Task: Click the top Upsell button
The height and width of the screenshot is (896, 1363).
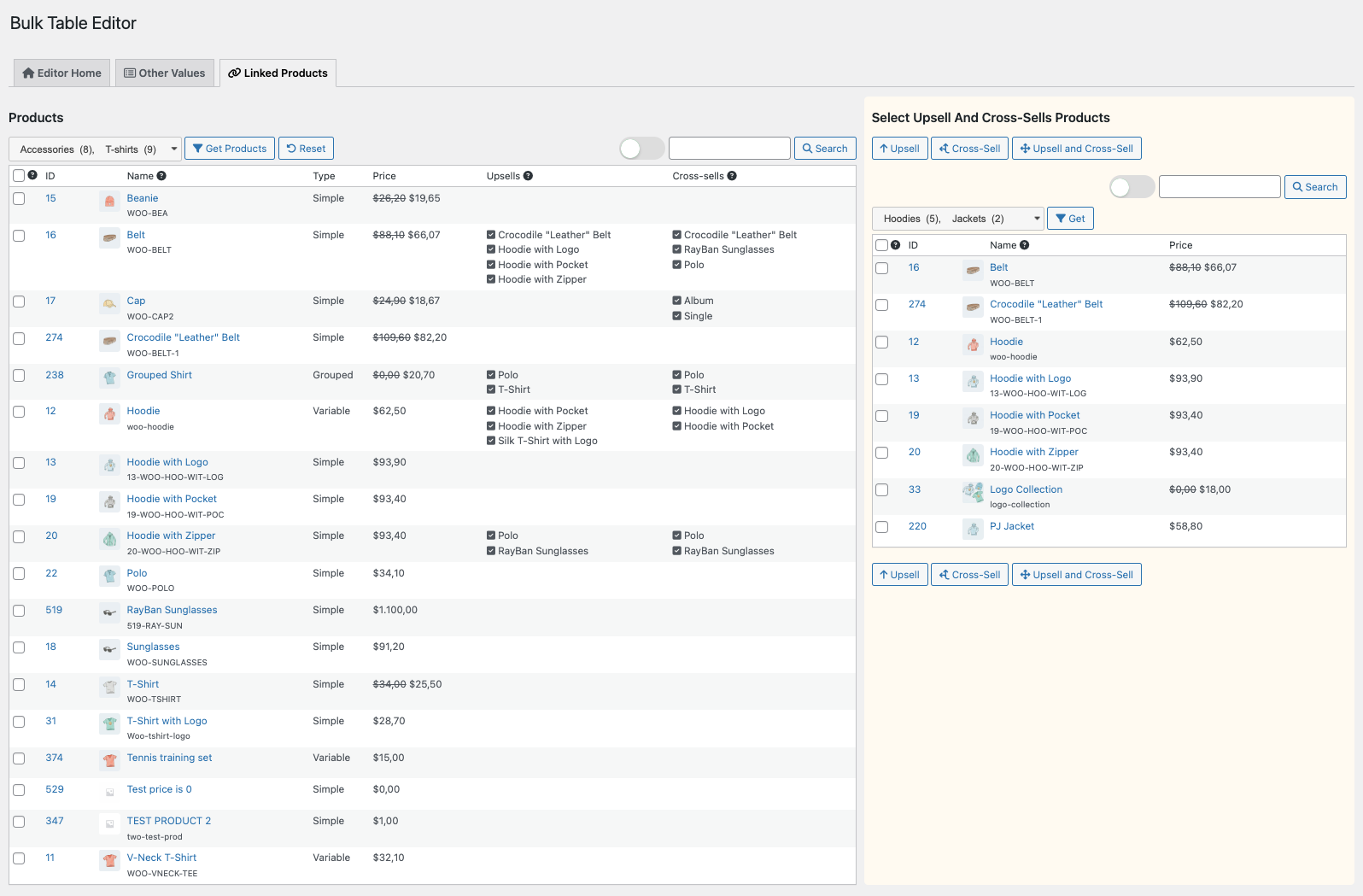Action: pos(899,149)
